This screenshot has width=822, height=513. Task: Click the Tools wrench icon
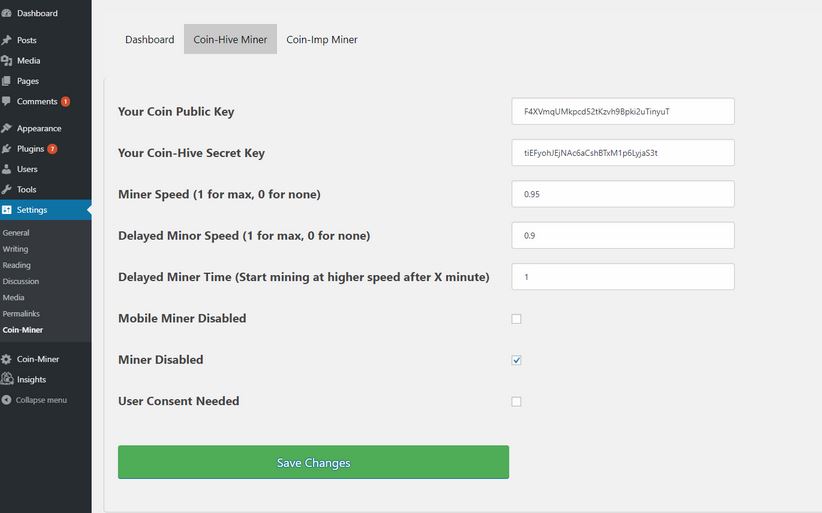pyautogui.click(x=6, y=189)
